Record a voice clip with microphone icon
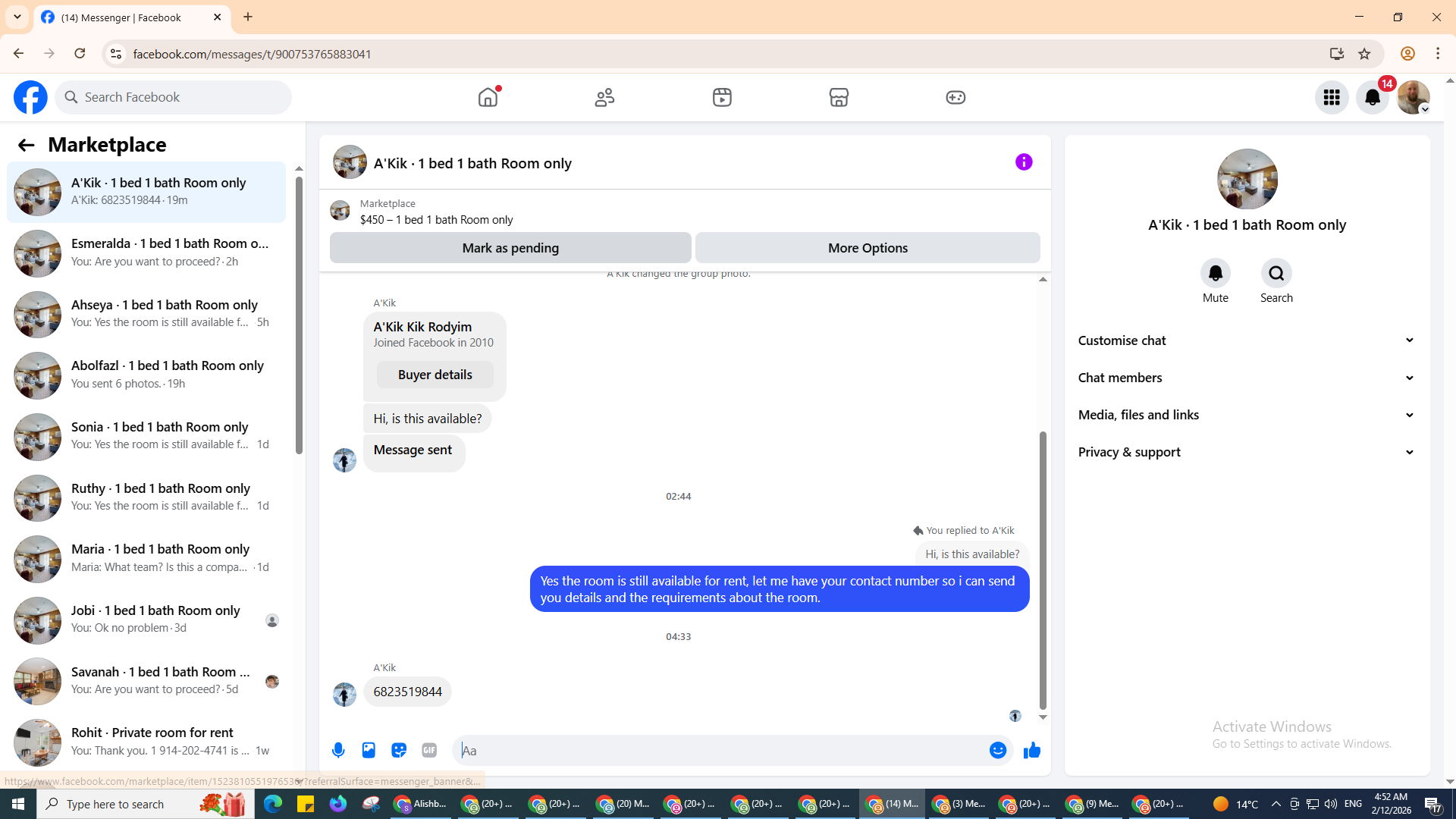This screenshot has height=819, width=1456. 338,750
